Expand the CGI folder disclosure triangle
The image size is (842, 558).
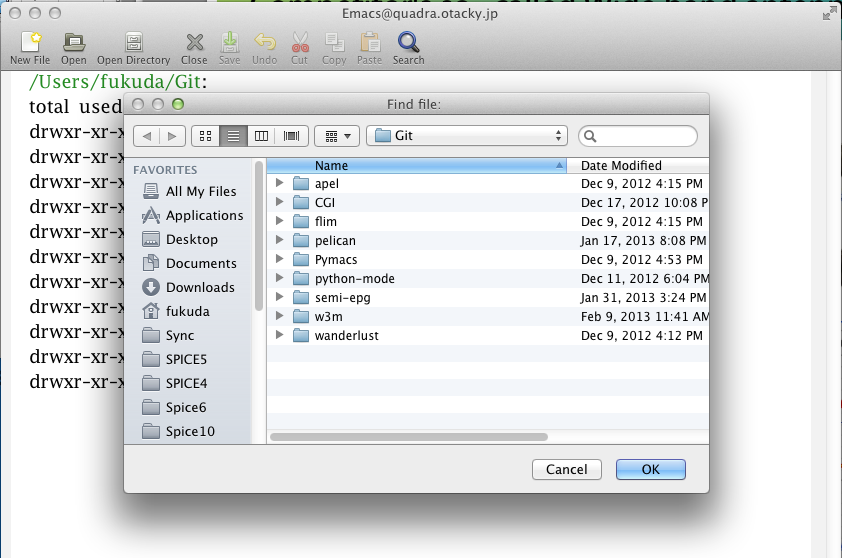coord(279,202)
